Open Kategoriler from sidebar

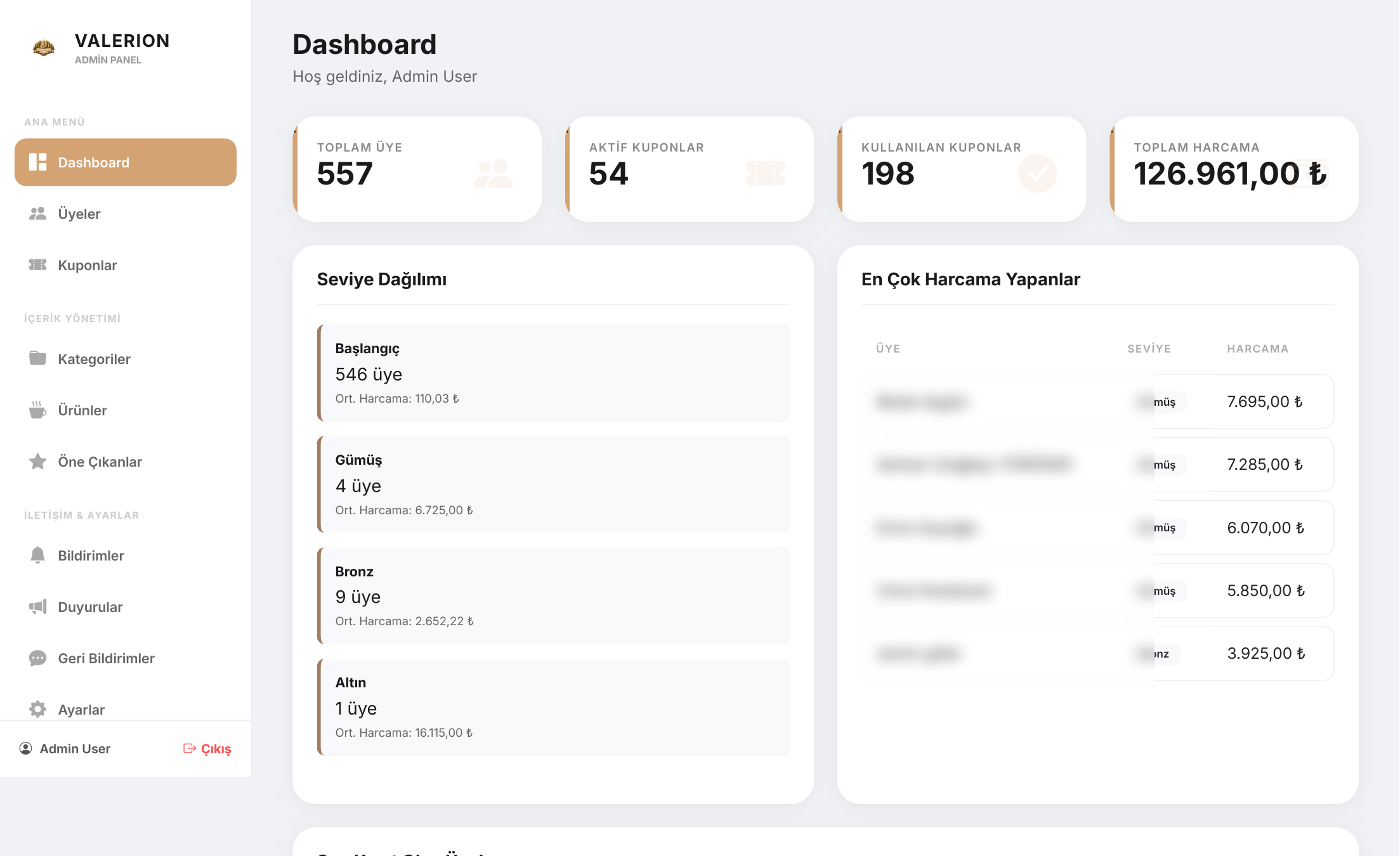[x=126, y=359]
